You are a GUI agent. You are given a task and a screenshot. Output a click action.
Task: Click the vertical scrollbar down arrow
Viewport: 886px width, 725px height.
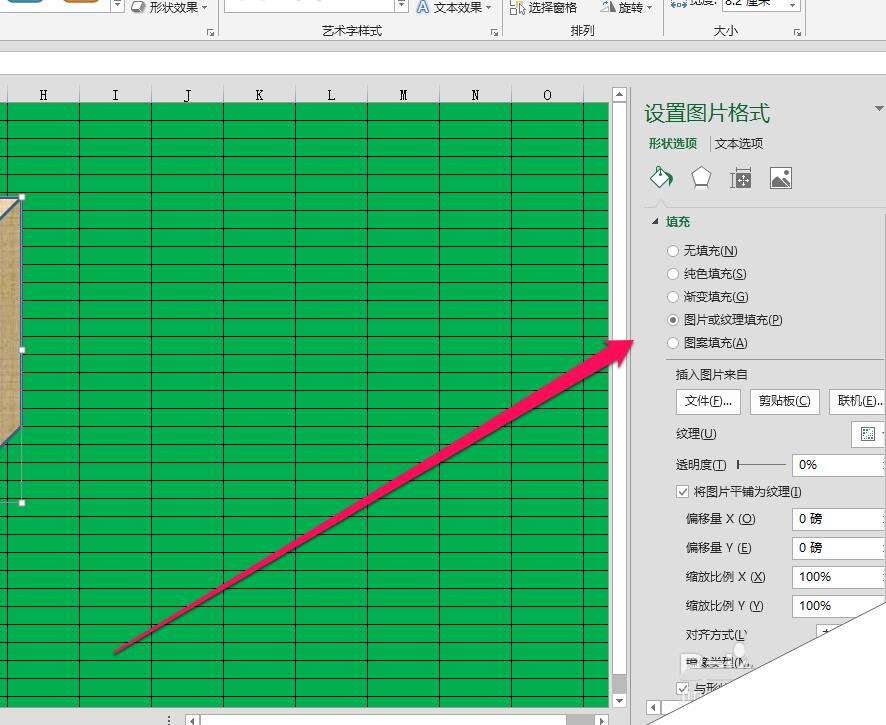click(619, 700)
